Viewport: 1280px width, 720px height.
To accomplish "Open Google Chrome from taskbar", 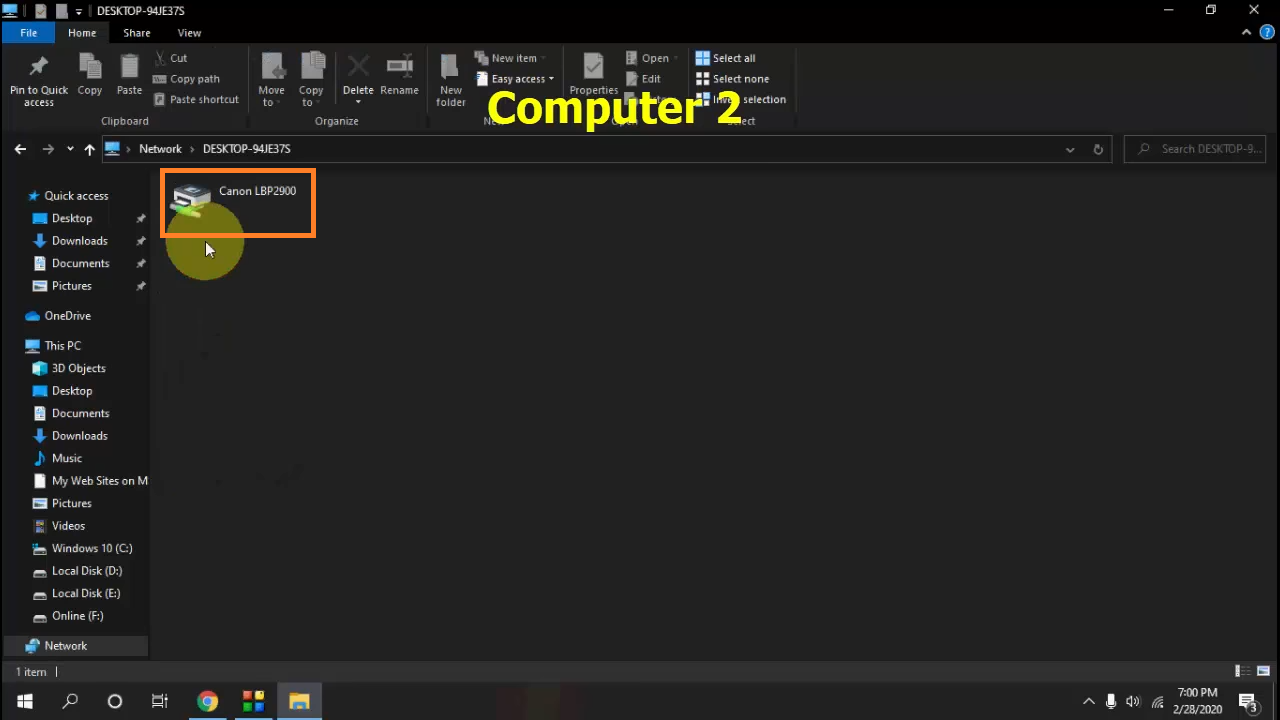I will (207, 701).
